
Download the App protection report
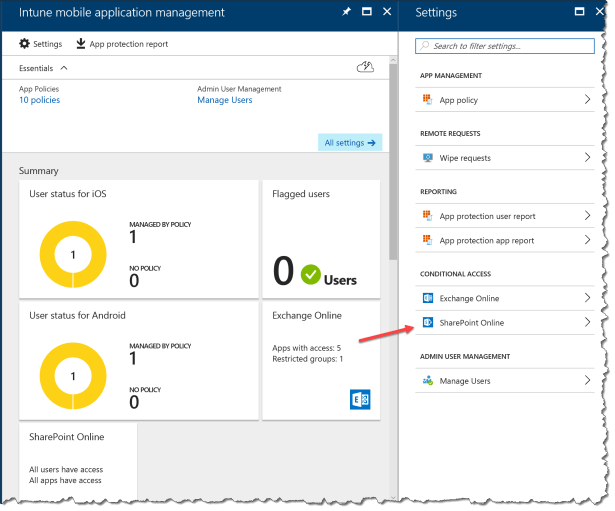click(122, 44)
